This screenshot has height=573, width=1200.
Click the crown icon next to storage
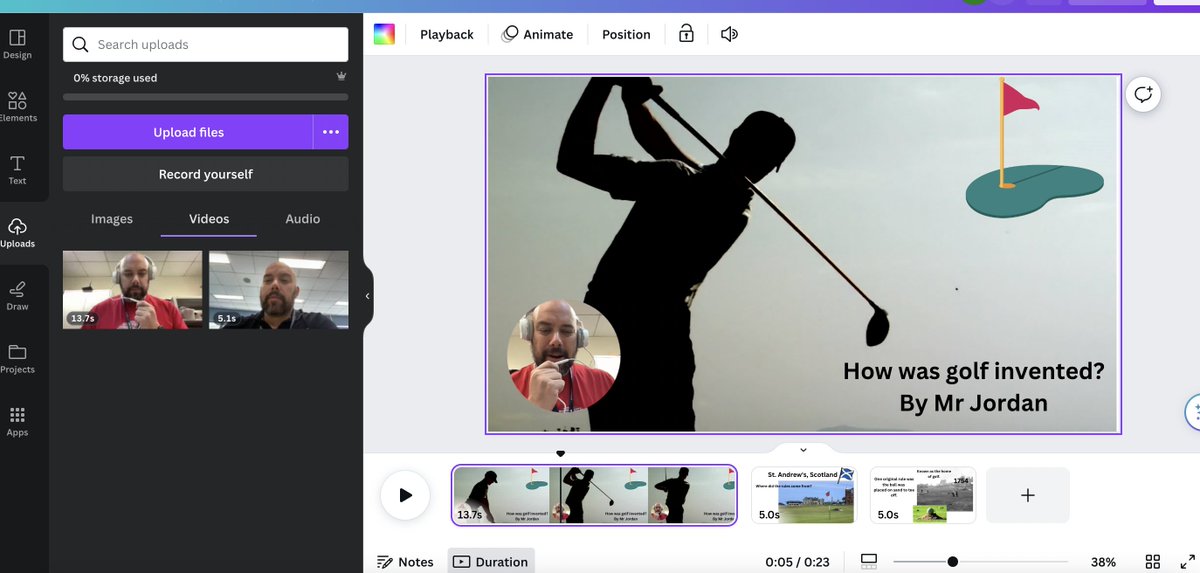(341, 77)
